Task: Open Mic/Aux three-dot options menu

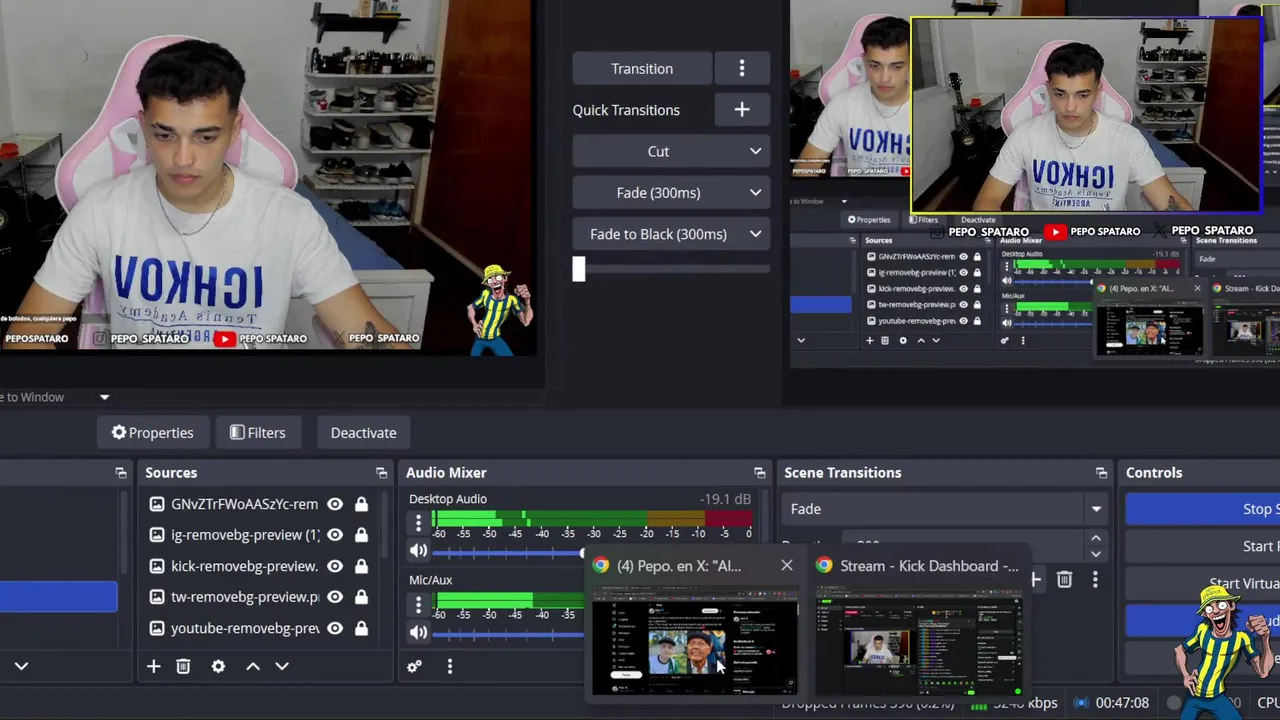Action: pos(418,603)
